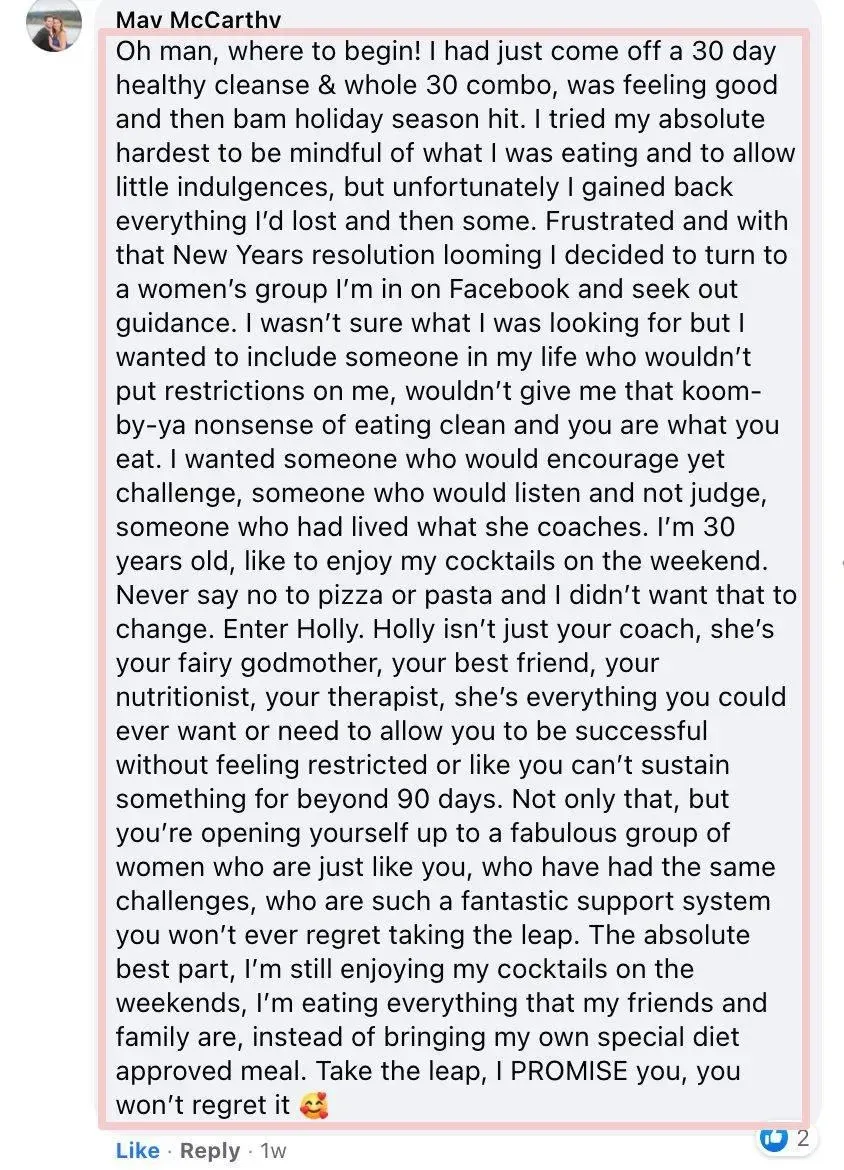Click the phrase New Years resolution
The width and height of the screenshot is (844, 1170).
click(x=304, y=255)
